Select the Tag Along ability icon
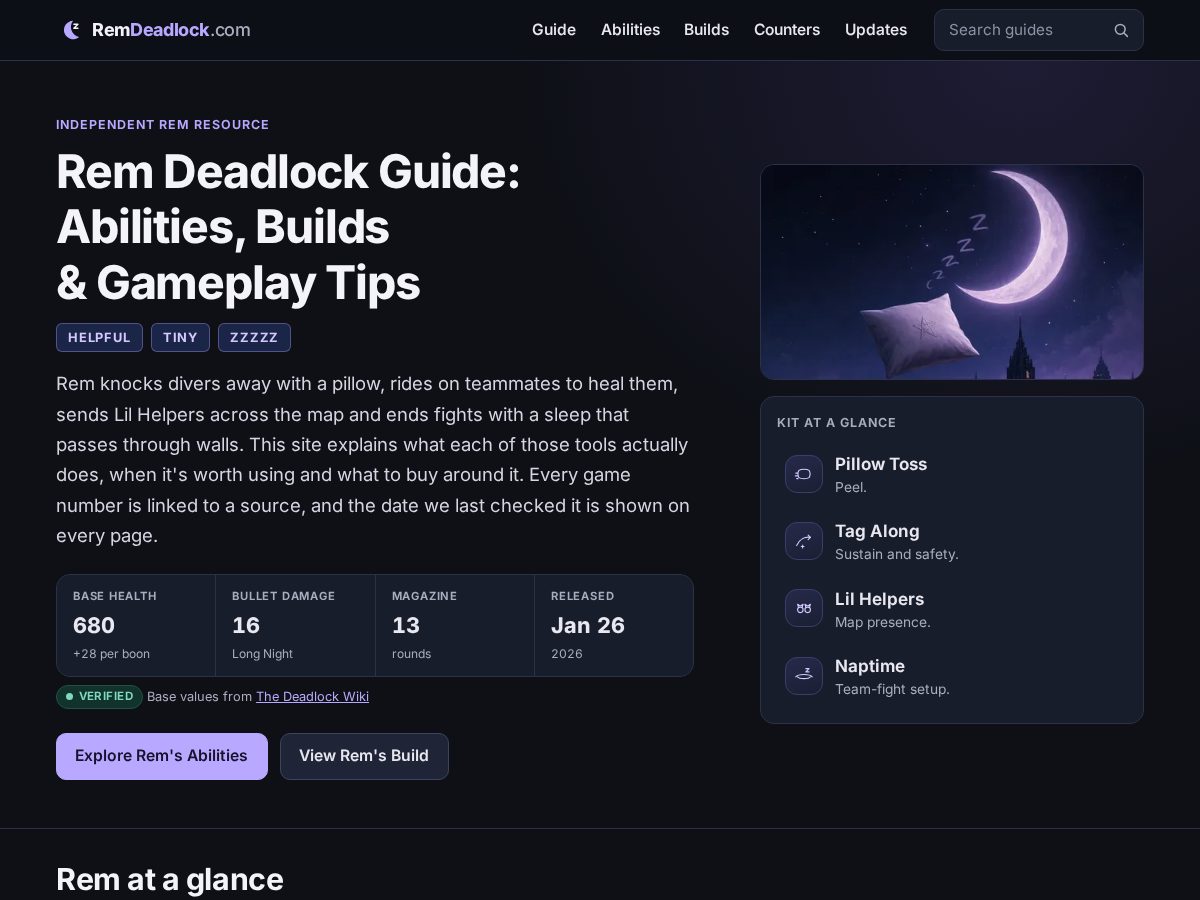The height and width of the screenshot is (900, 1200). [x=804, y=541]
